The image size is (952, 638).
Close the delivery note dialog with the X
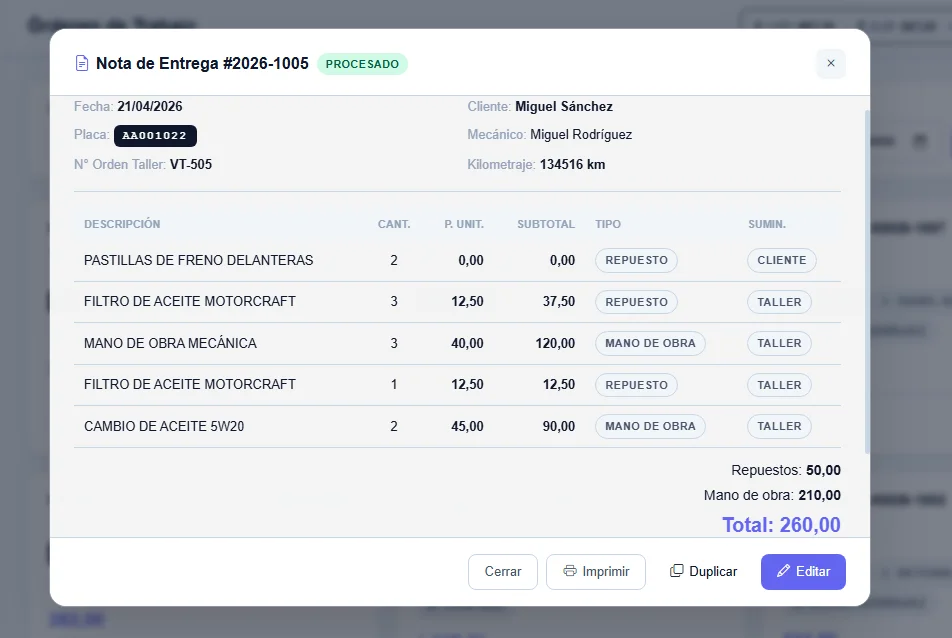point(831,63)
